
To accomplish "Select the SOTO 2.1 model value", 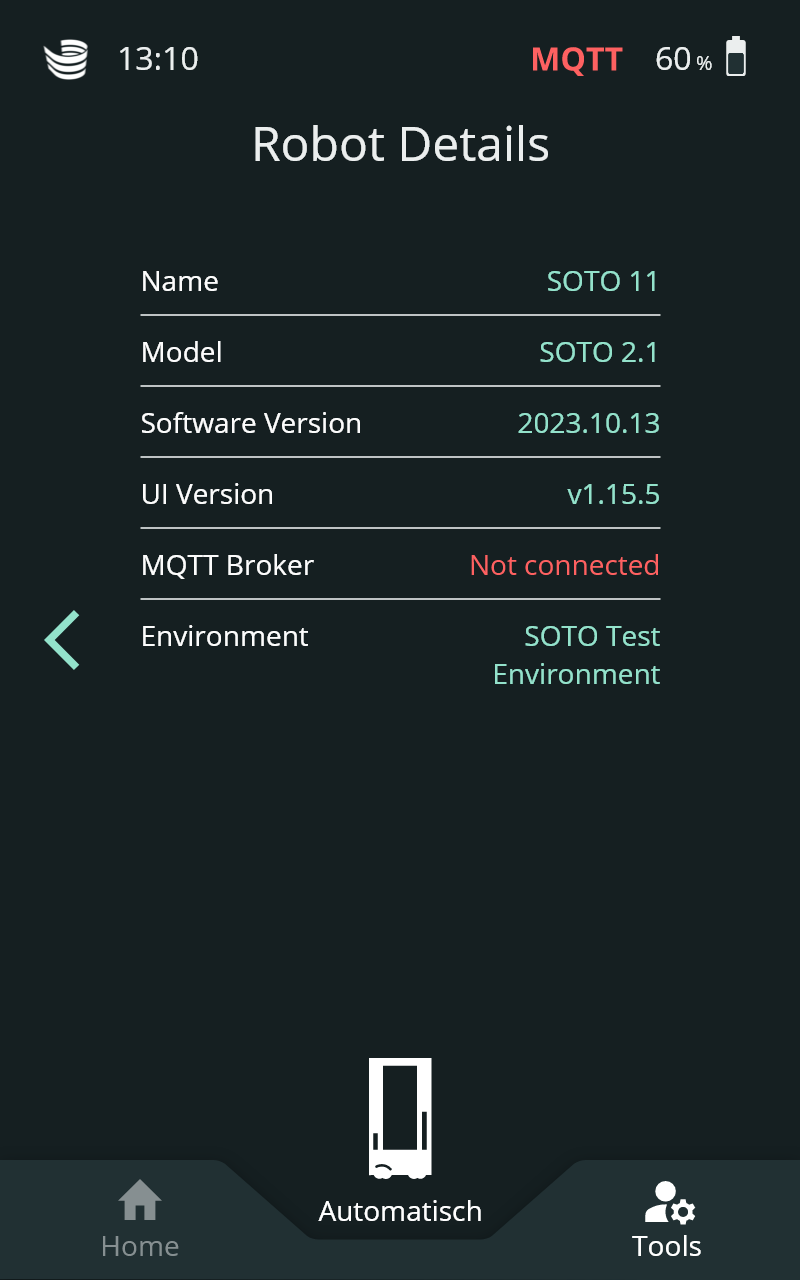I will click(x=599, y=352).
